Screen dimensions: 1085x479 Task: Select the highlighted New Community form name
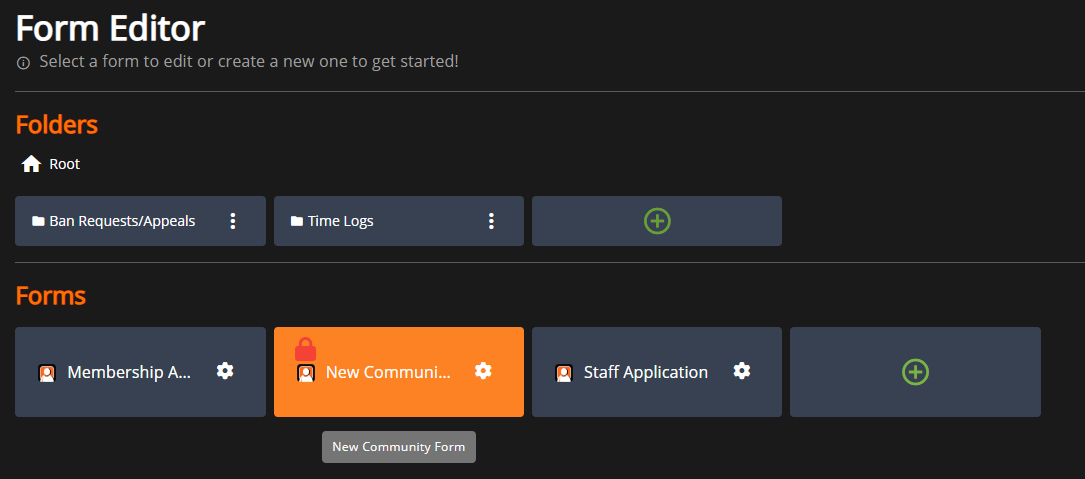point(388,372)
